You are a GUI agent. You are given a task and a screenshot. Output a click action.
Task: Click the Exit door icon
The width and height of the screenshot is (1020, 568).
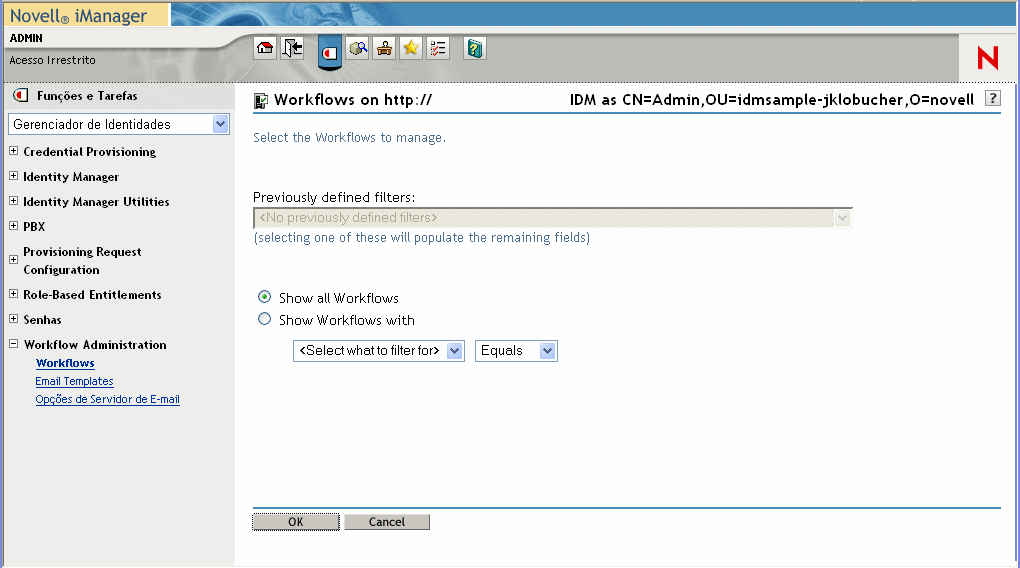(292, 48)
